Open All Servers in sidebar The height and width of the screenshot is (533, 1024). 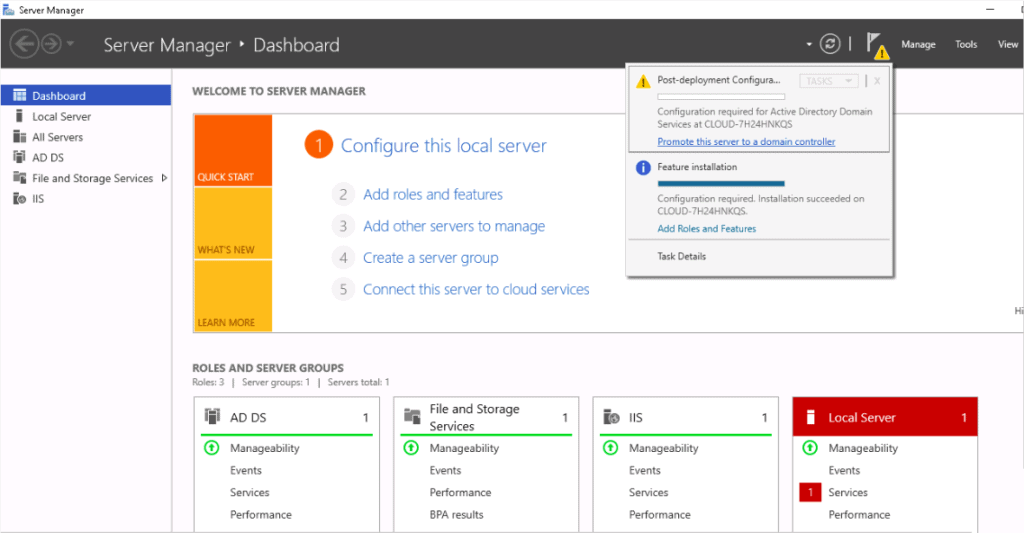(x=57, y=137)
